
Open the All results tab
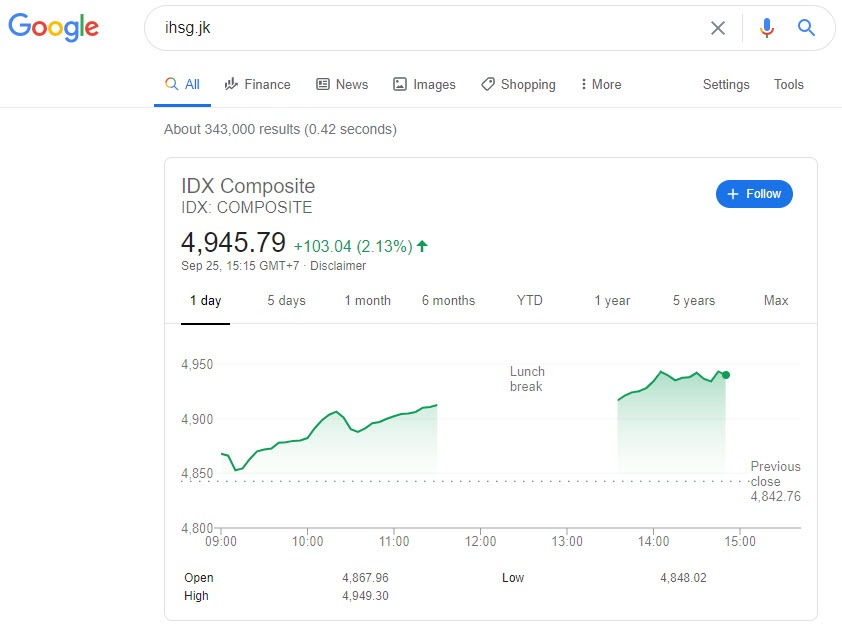click(183, 84)
